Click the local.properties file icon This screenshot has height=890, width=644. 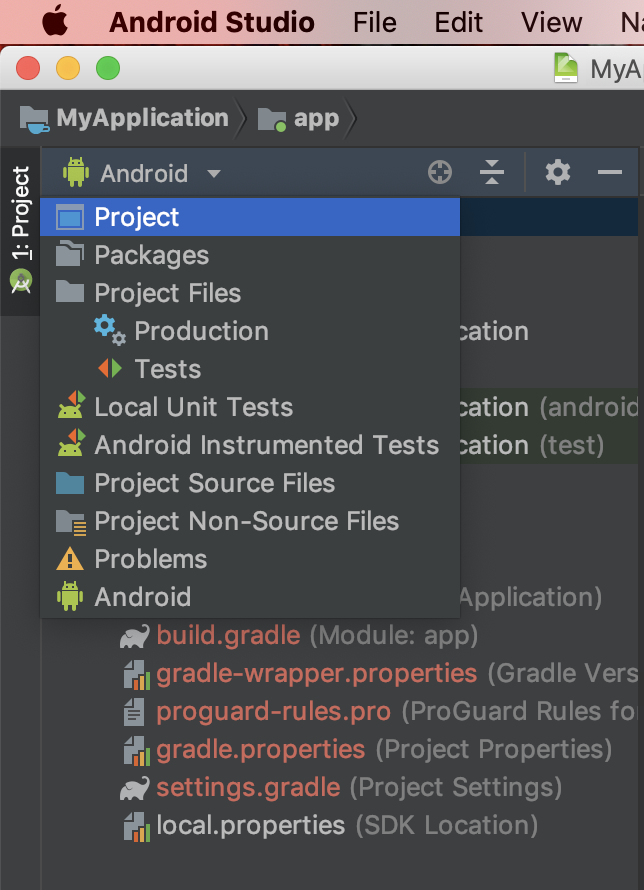pyautogui.click(x=137, y=826)
